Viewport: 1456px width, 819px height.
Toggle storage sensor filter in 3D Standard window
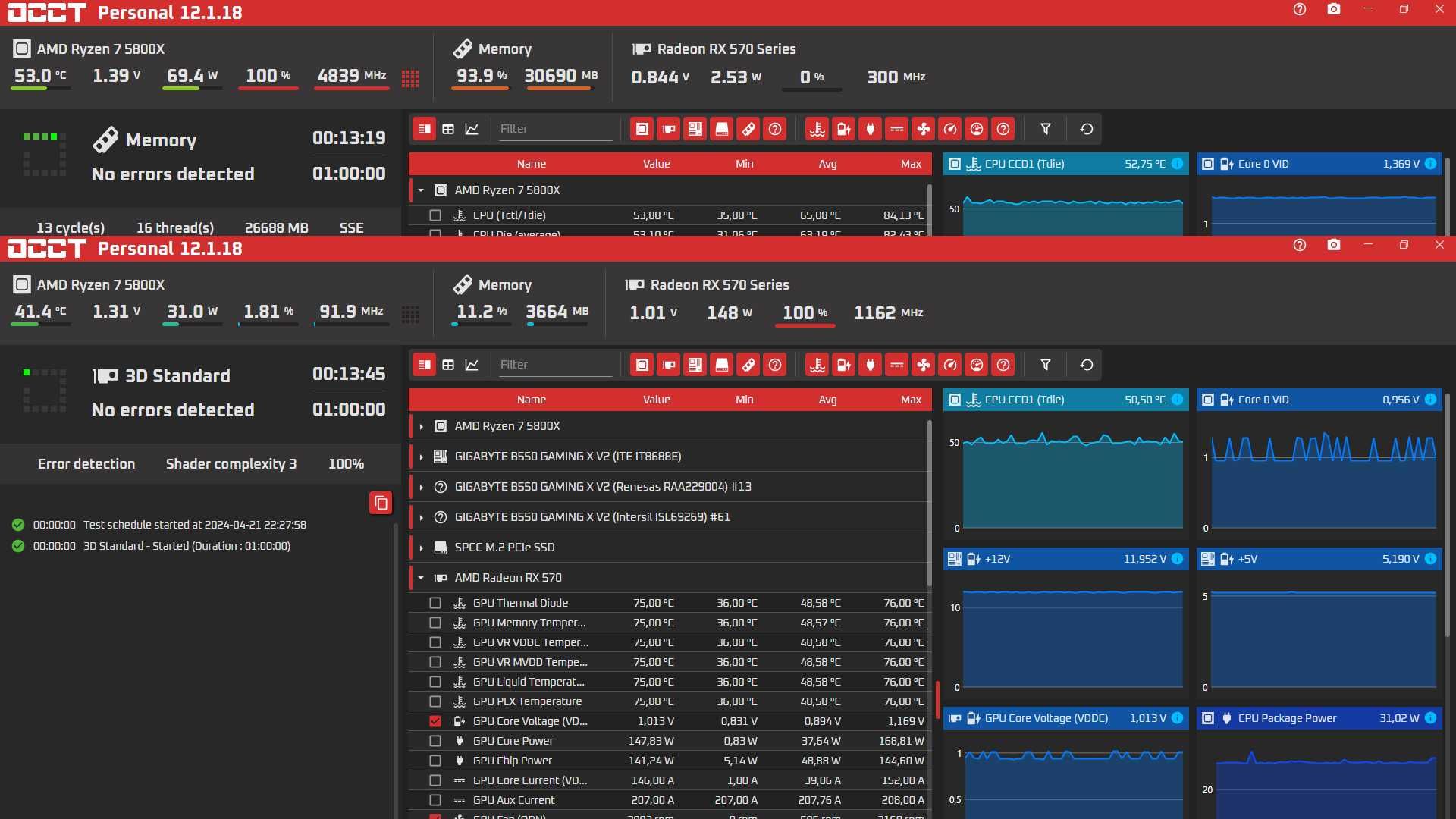coord(722,365)
